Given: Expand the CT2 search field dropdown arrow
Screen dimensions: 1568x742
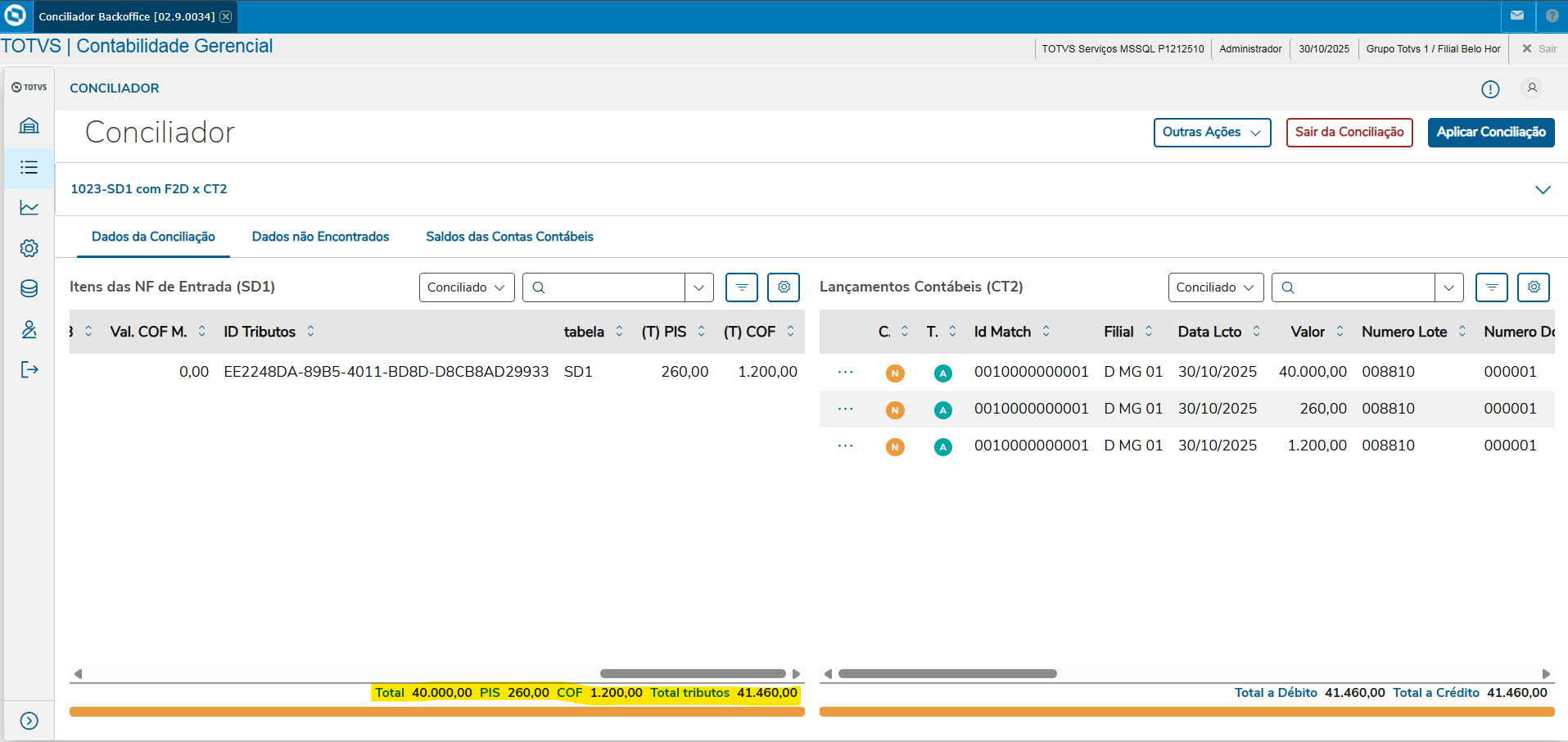Looking at the screenshot, I should (1448, 287).
